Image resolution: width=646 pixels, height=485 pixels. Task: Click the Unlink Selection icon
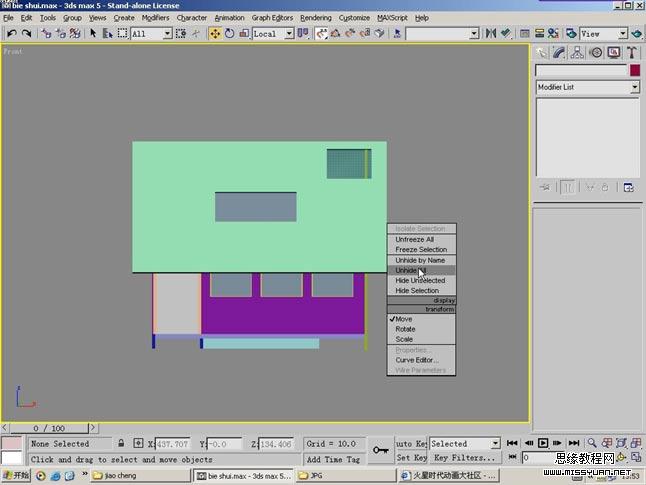pos(61,33)
